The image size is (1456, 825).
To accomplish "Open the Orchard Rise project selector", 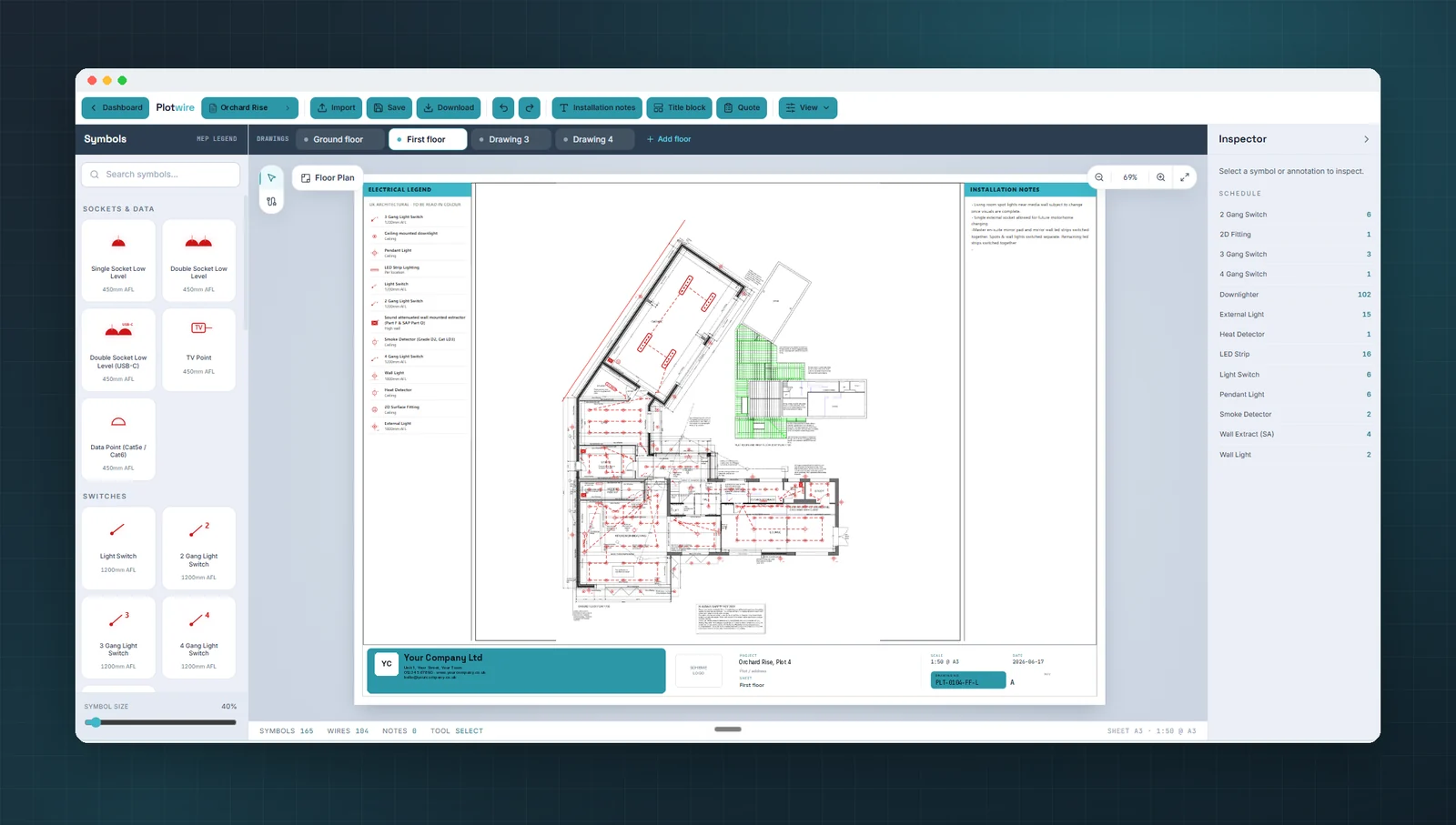I will click(249, 107).
